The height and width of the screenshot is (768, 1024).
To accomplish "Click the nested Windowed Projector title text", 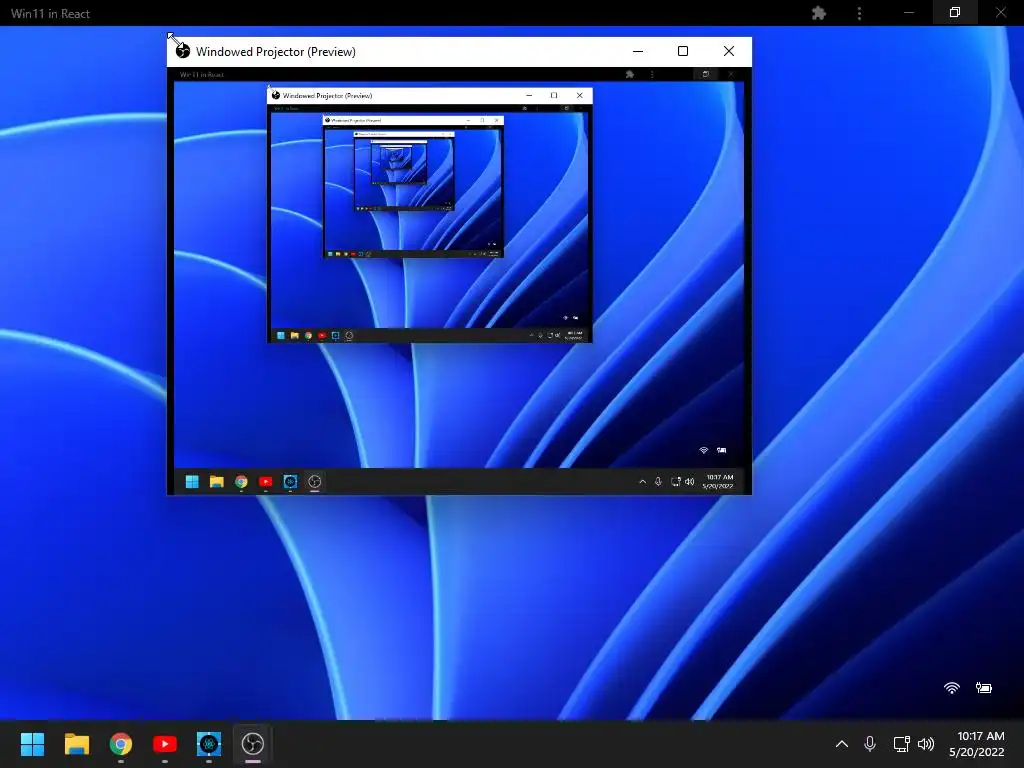I will 327,95.
